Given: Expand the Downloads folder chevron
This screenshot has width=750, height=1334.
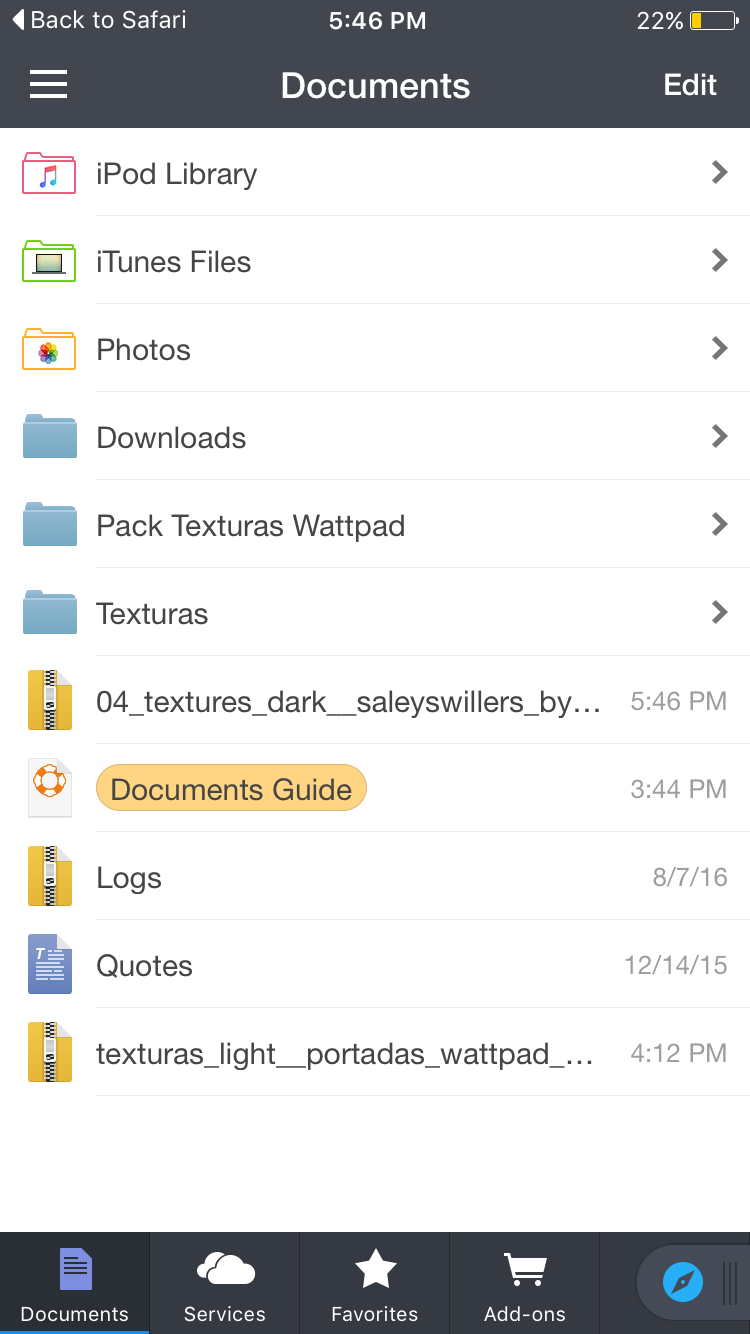Looking at the screenshot, I should coord(719,436).
